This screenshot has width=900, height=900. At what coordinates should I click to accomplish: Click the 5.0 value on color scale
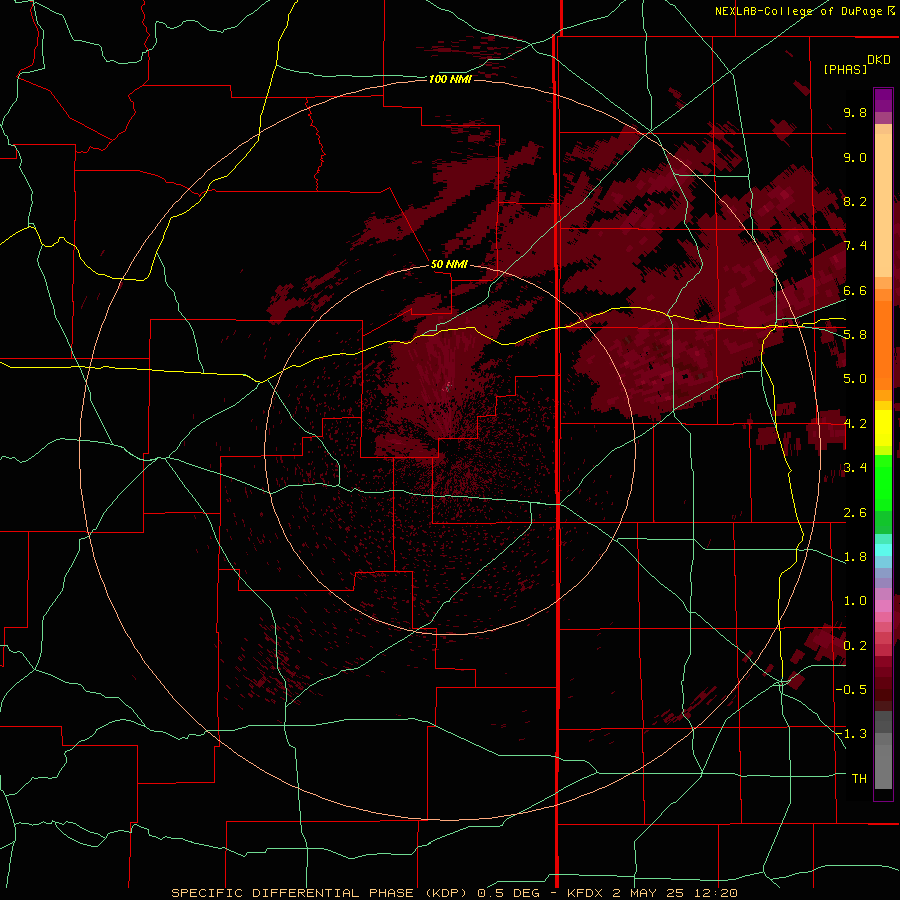855,379
